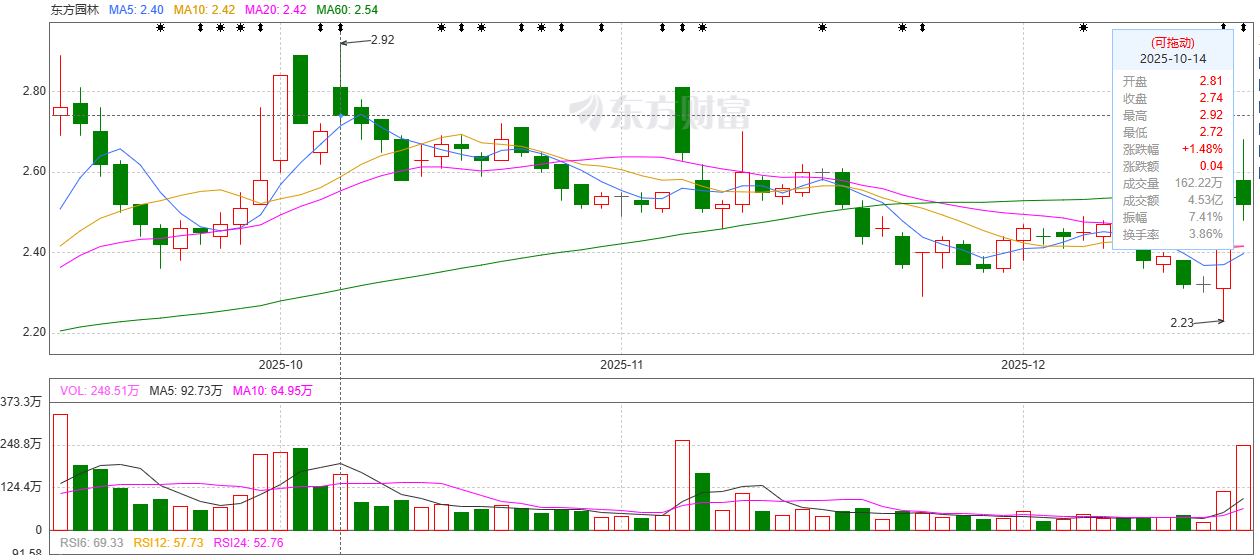Click the 2025-12 date axis label
This screenshot has width=1260, height=555.
(1023, 365)
